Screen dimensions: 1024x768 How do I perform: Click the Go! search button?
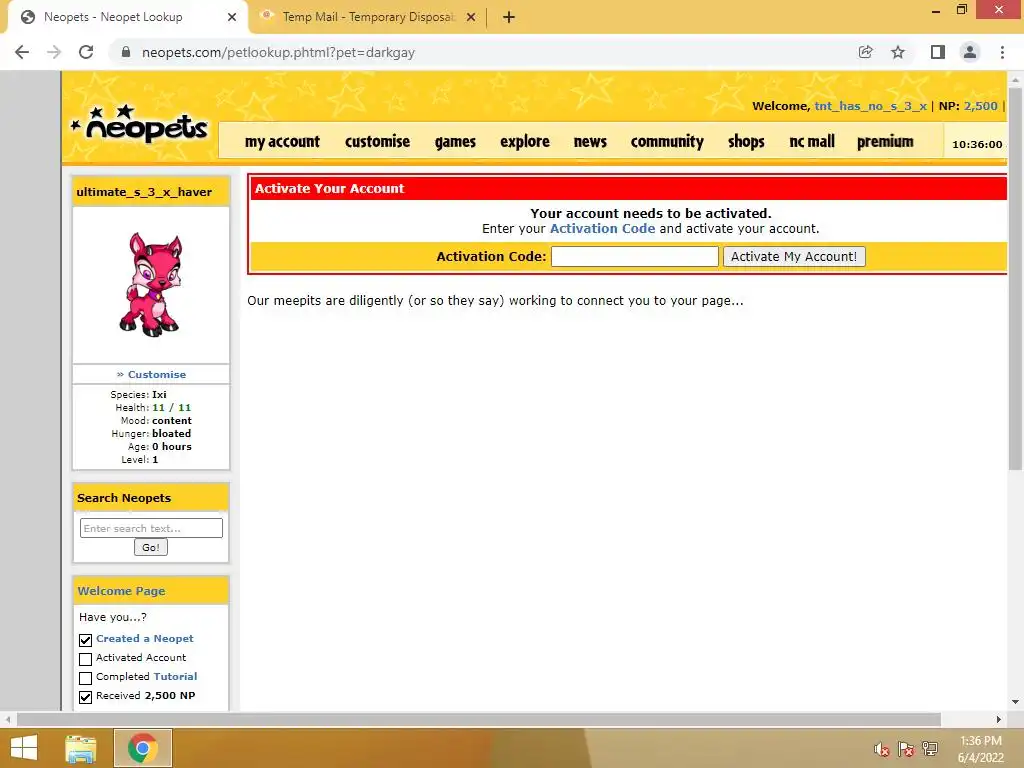(x=151, y=547)
